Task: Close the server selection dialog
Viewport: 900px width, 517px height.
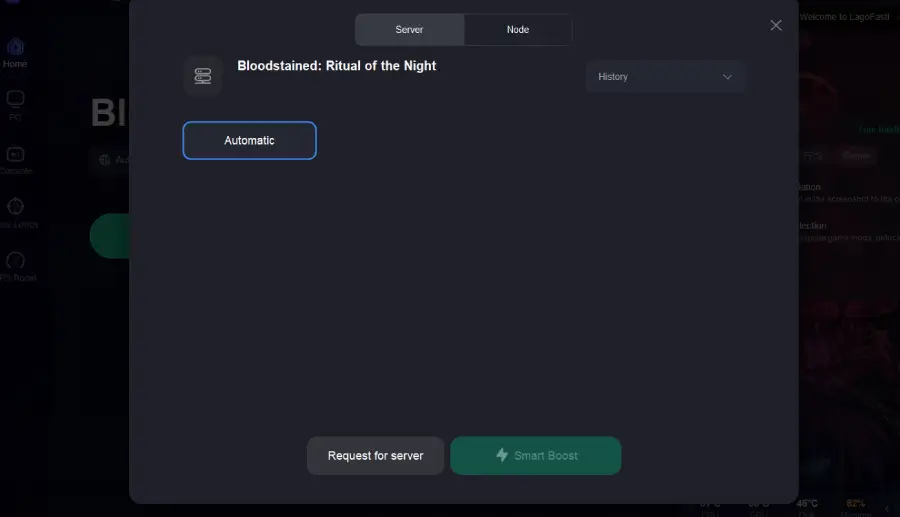Action: click(776, 26)
